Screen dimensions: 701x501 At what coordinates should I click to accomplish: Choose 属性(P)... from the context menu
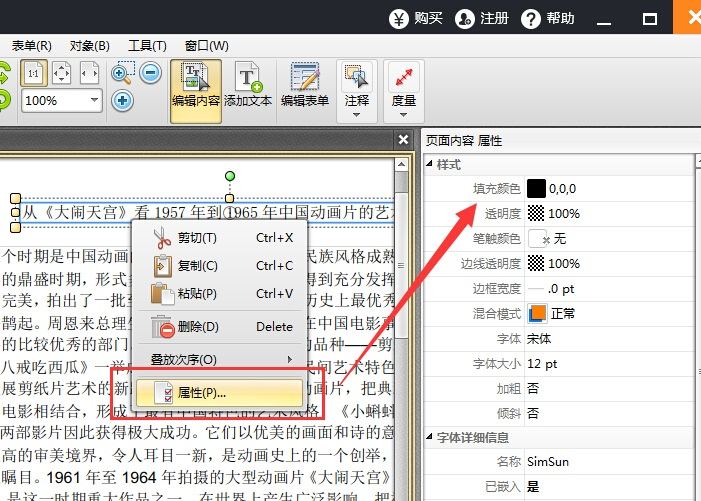pyautogui.click(x=220, y=393)
